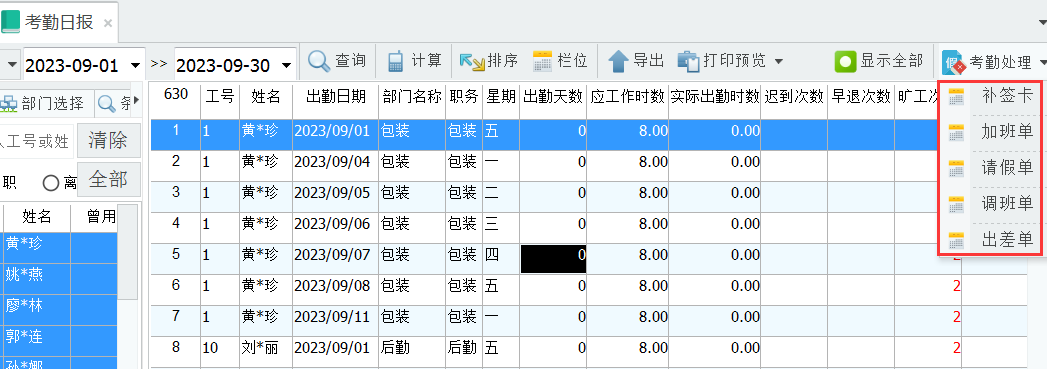Click the green book icon on 考勤日报 tab
This screenshot has width=1047, height=369.
point(10,22)
